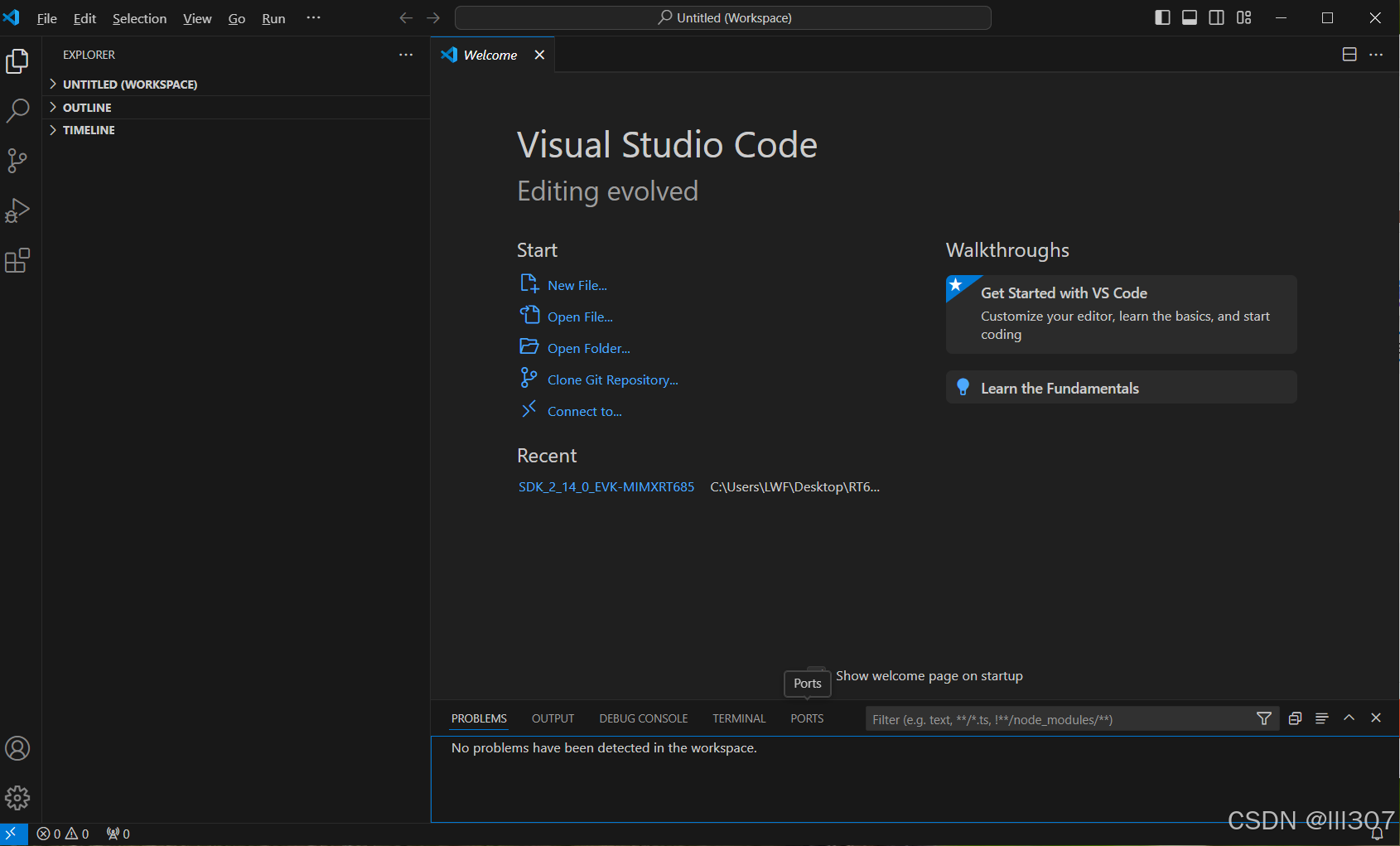Click the Connect to... link
Screen dimensions: 1400x846
(585, 411)
